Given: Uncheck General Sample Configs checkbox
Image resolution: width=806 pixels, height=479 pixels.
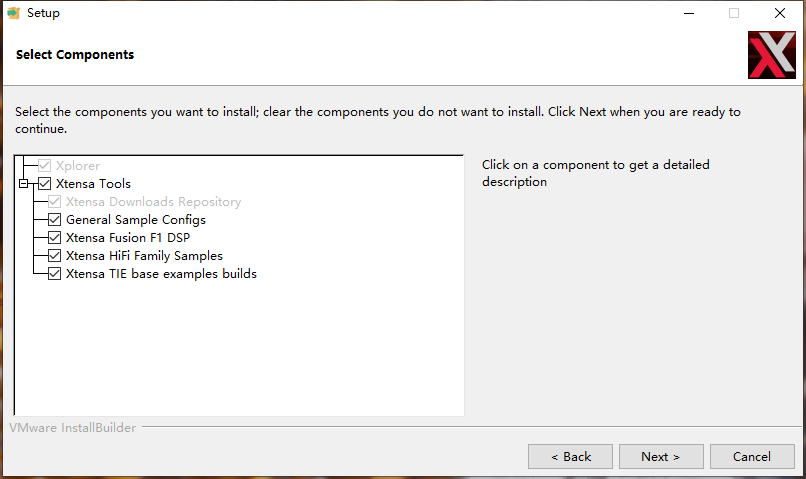Looking at the screenshot, I should tap(54, 220).
